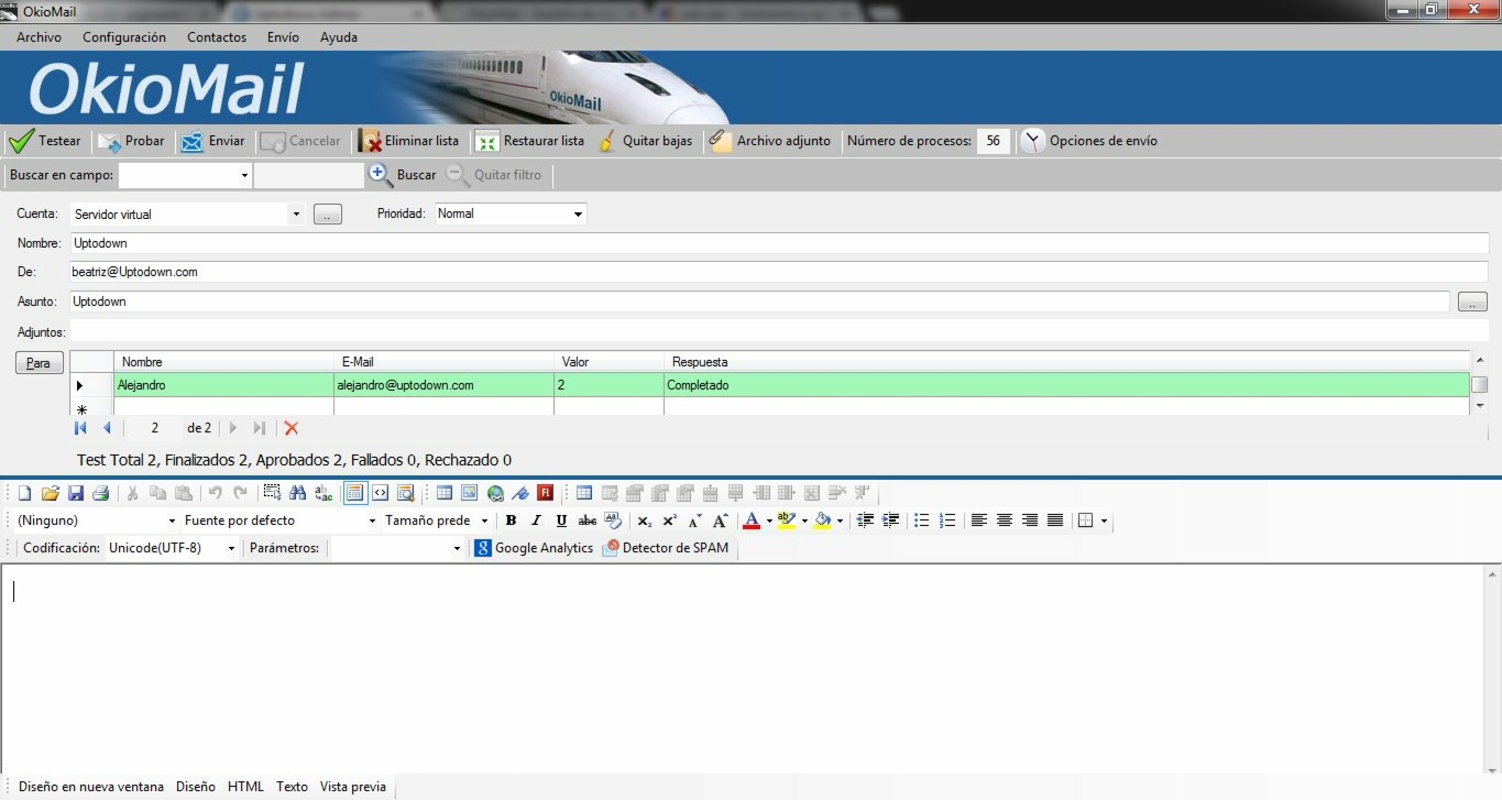Click the red font color button
Viewport: 1502px width, 800px height.
(x=752, y=521)
